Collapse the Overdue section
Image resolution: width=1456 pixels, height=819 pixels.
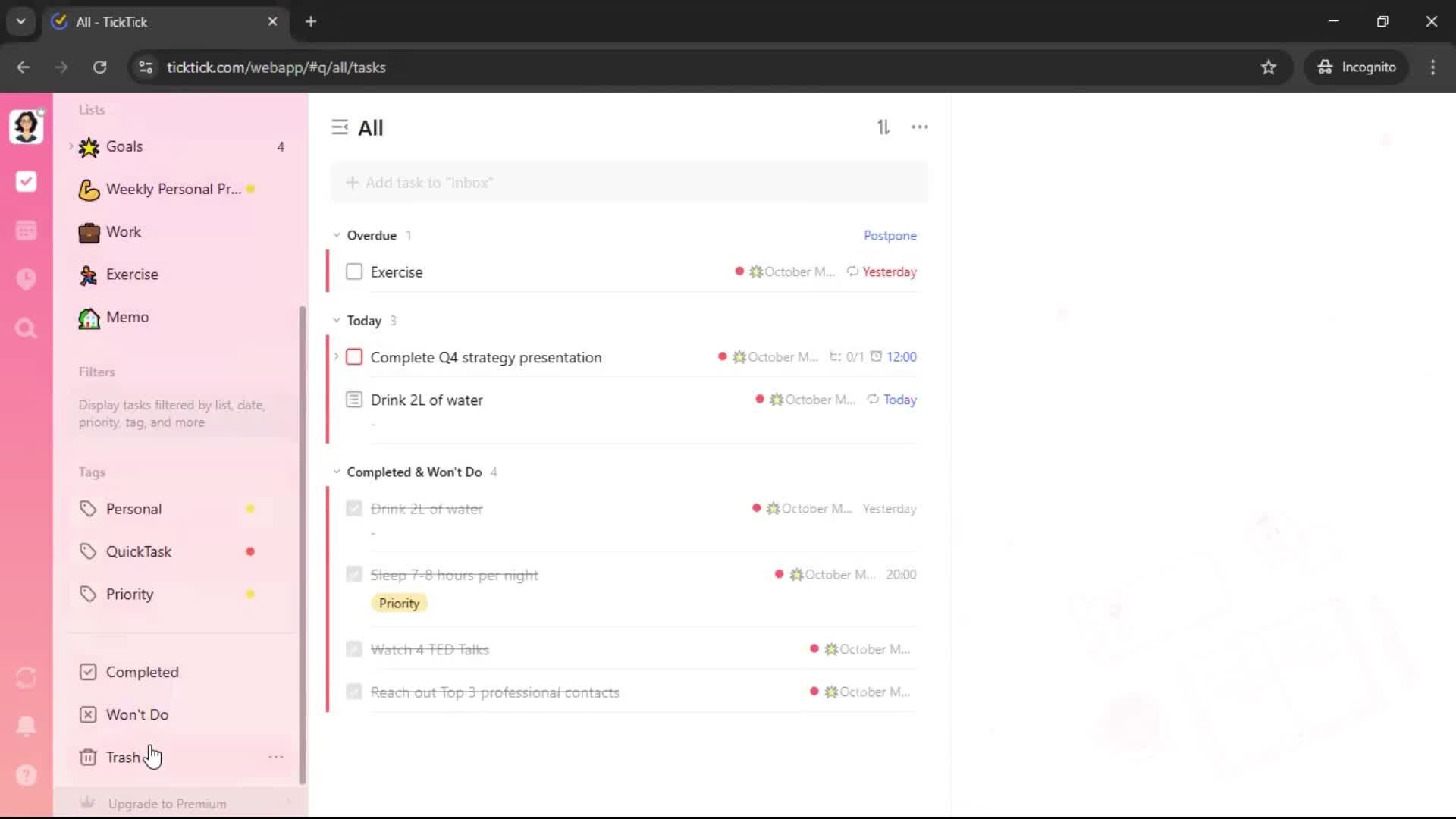click(x=337, y=235)
